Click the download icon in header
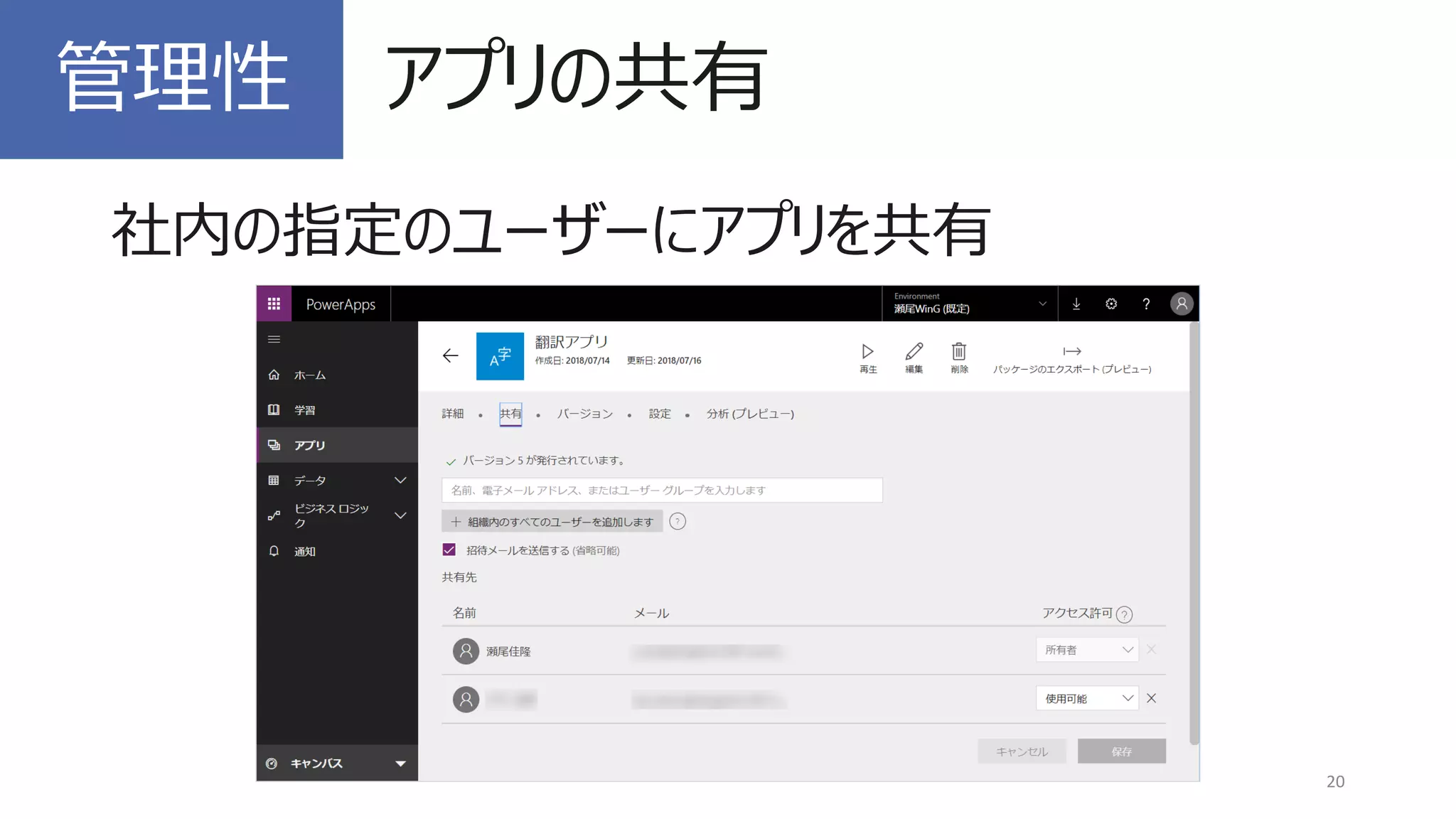The width and height of the screenshot is (1456, 819). click(1076, 304)
